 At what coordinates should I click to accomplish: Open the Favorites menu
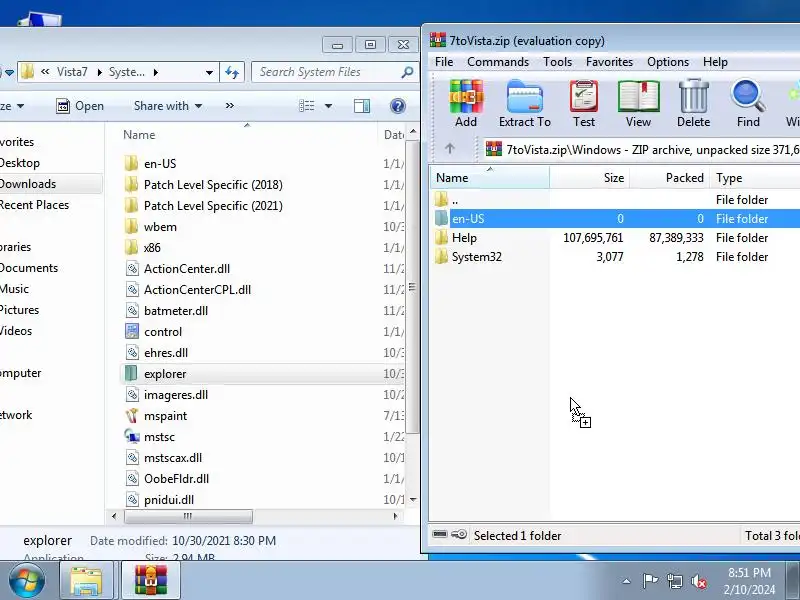(x=609, y=62)
